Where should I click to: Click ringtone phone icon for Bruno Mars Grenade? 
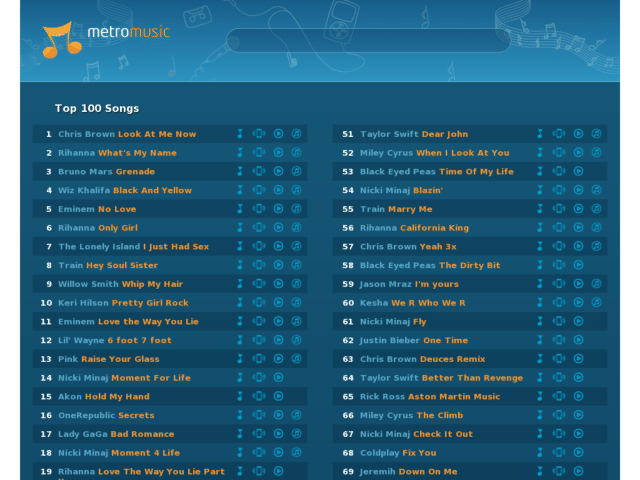click(x=259, y=171)
